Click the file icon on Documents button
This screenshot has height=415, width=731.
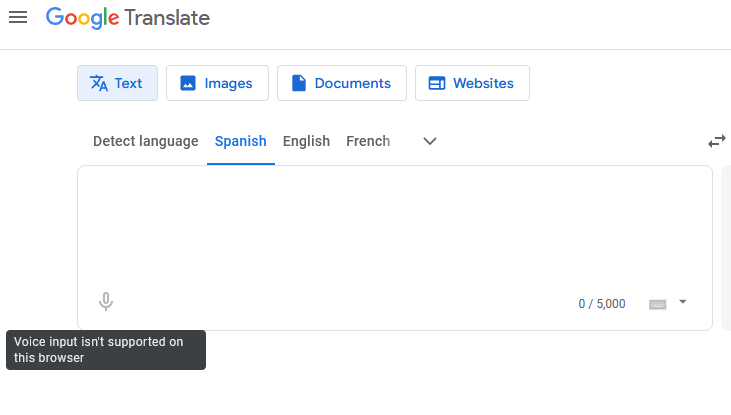pyautogui.click(x=298, y=84)
